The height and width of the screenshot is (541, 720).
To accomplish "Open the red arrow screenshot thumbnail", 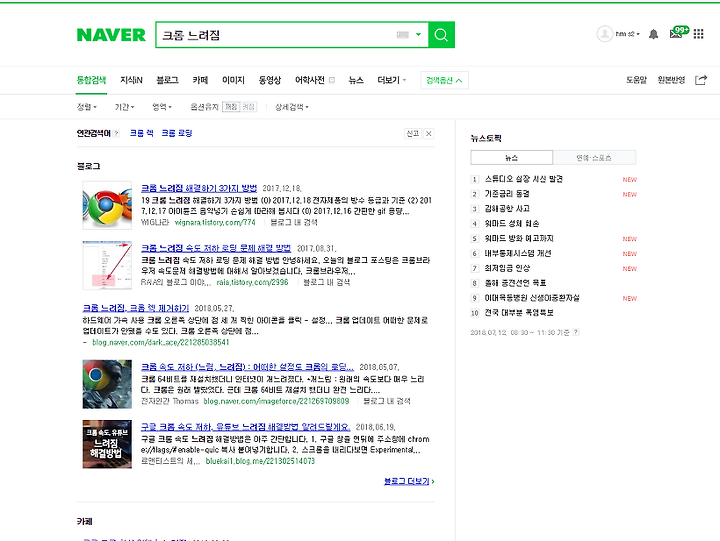I will [107, 265].
